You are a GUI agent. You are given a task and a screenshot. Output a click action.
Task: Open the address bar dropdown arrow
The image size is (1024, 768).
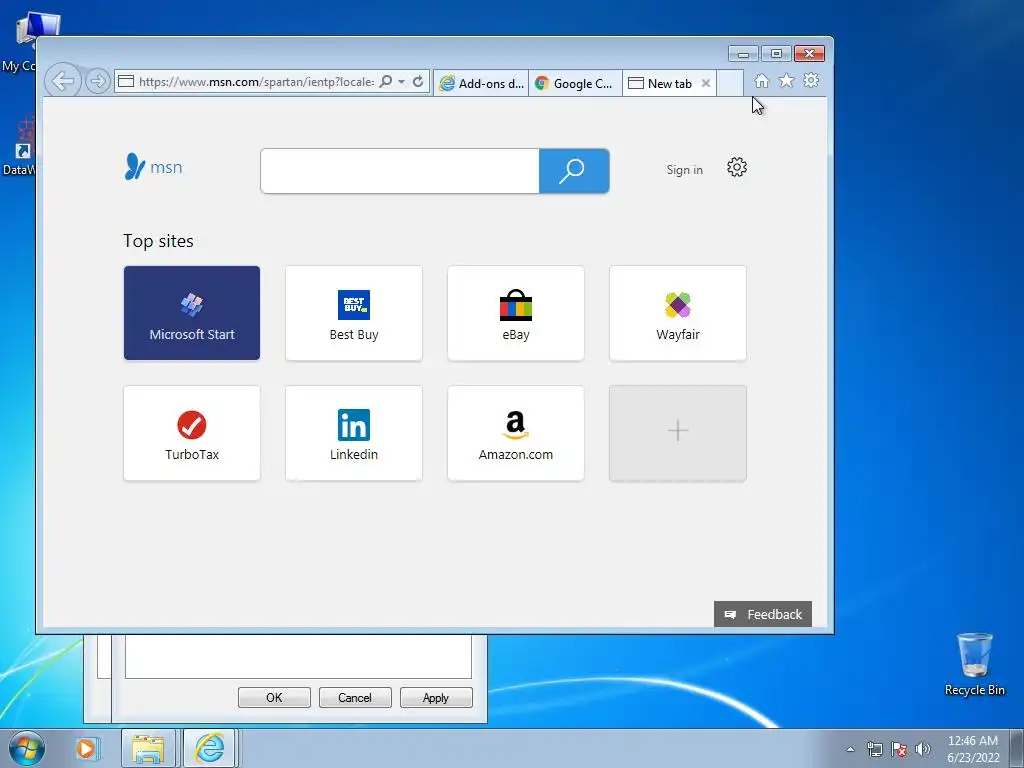pyautogui.click(x=402, y=82)
